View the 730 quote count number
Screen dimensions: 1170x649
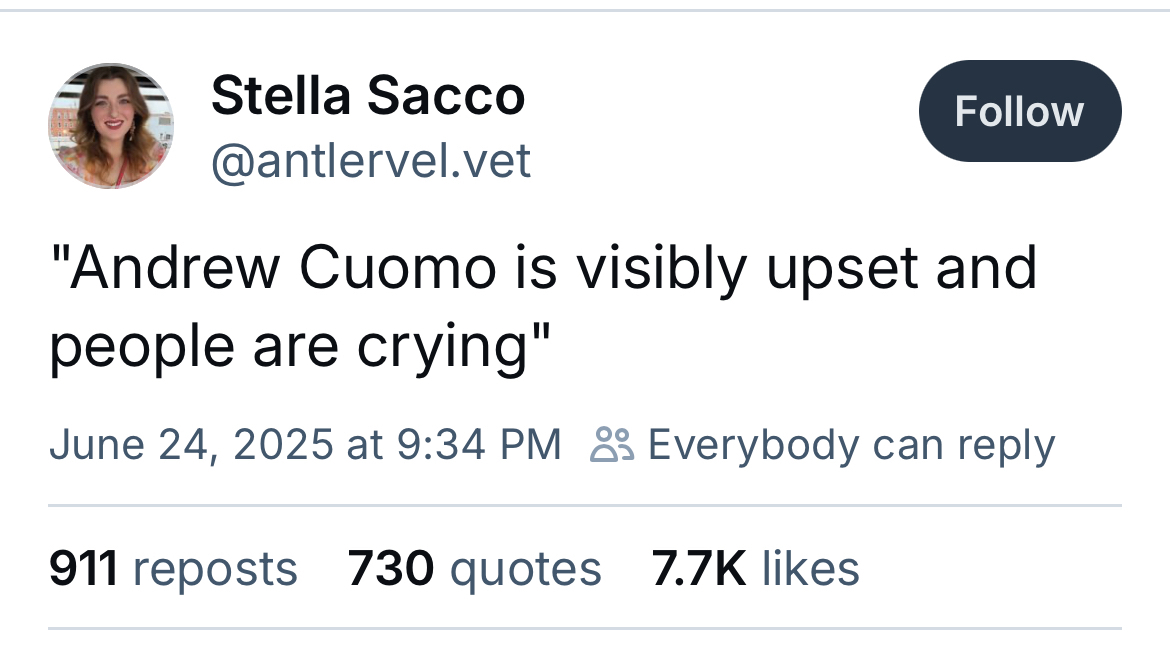pos(391,569)
